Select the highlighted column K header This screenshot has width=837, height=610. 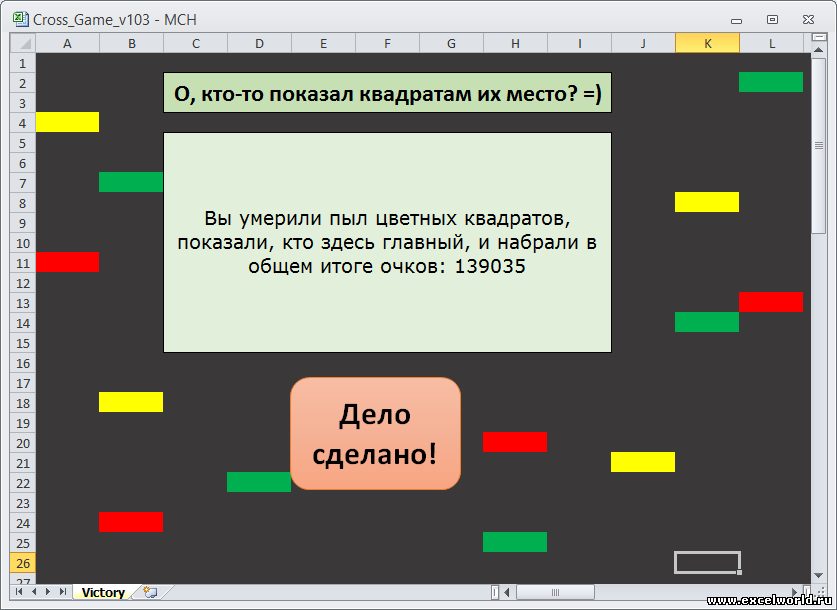707,43
